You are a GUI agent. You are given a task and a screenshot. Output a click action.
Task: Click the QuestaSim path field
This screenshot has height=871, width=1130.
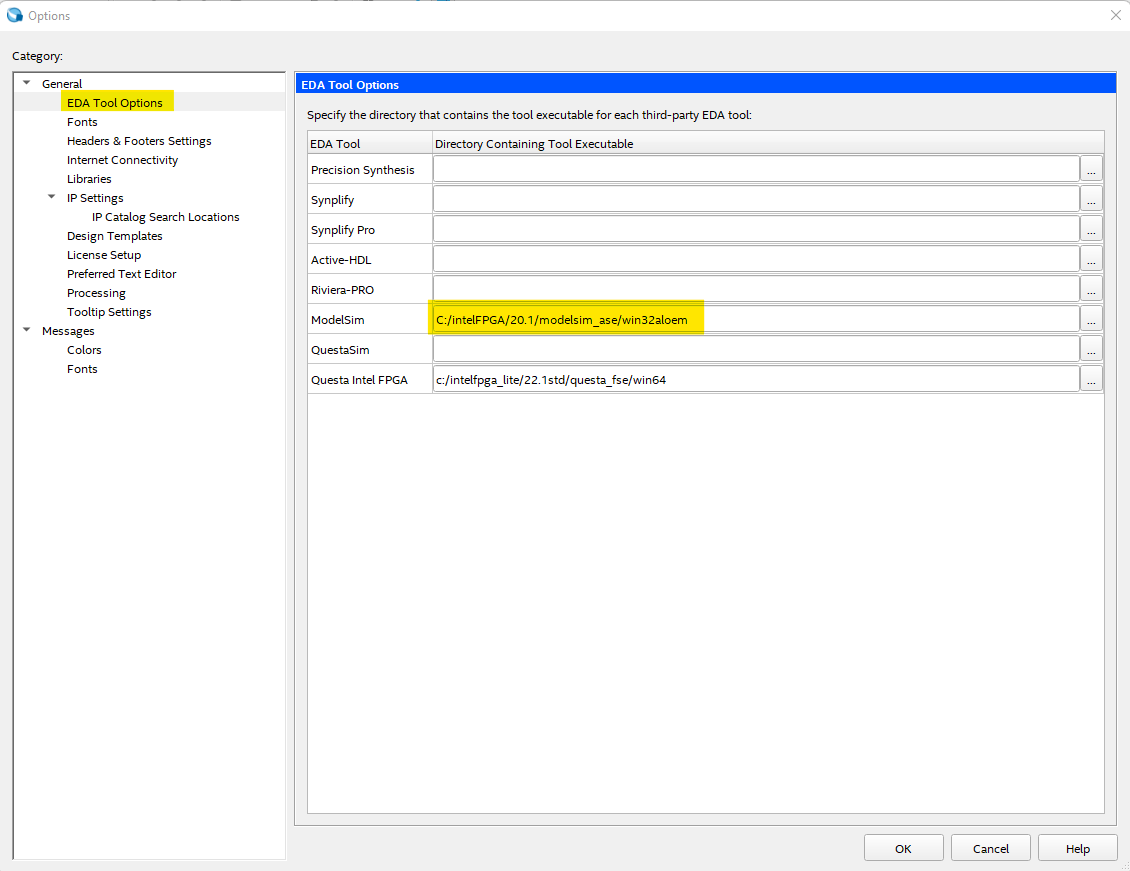coord(756,349)
